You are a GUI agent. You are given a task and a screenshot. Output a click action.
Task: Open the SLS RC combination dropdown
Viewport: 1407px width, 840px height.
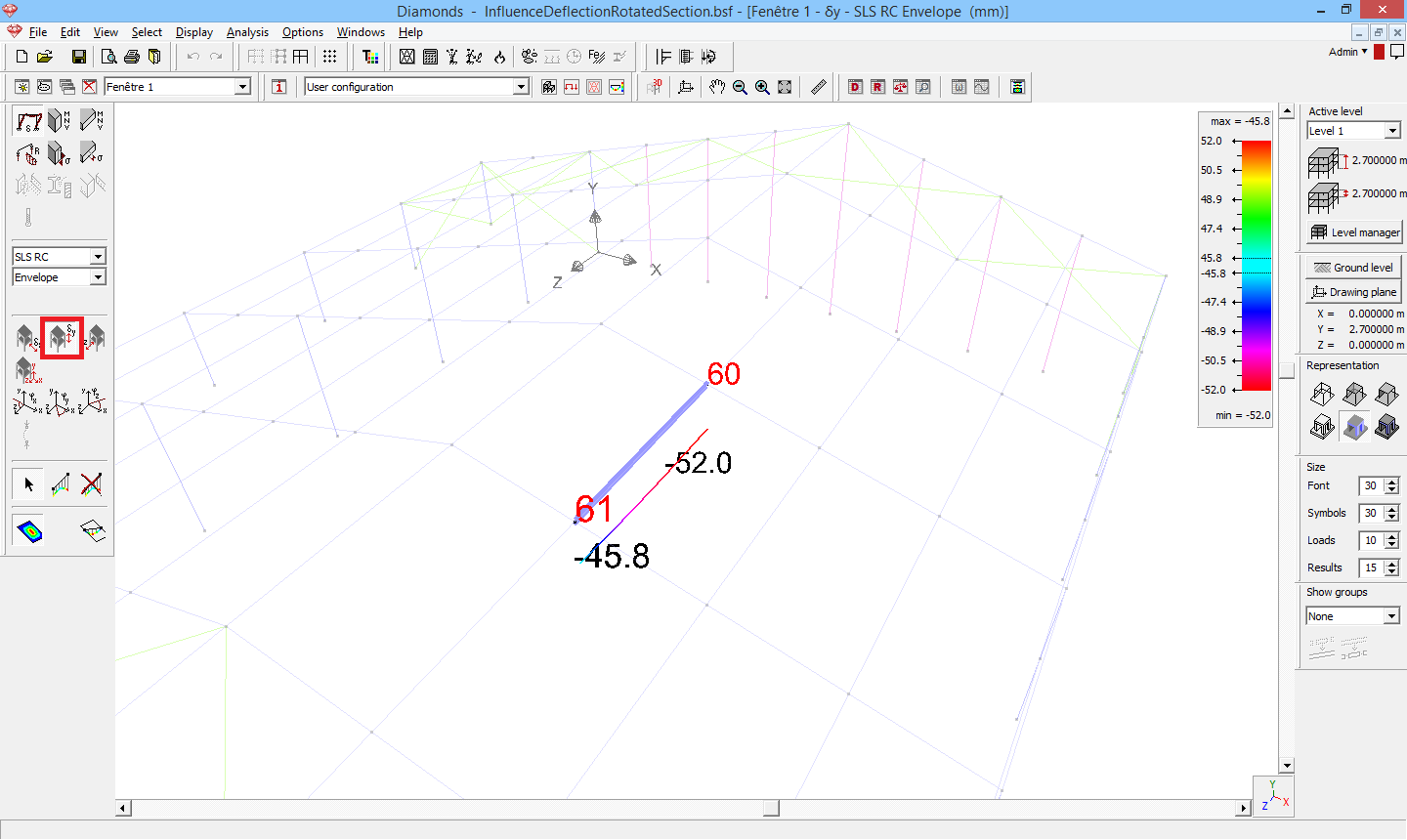[98, 257]
